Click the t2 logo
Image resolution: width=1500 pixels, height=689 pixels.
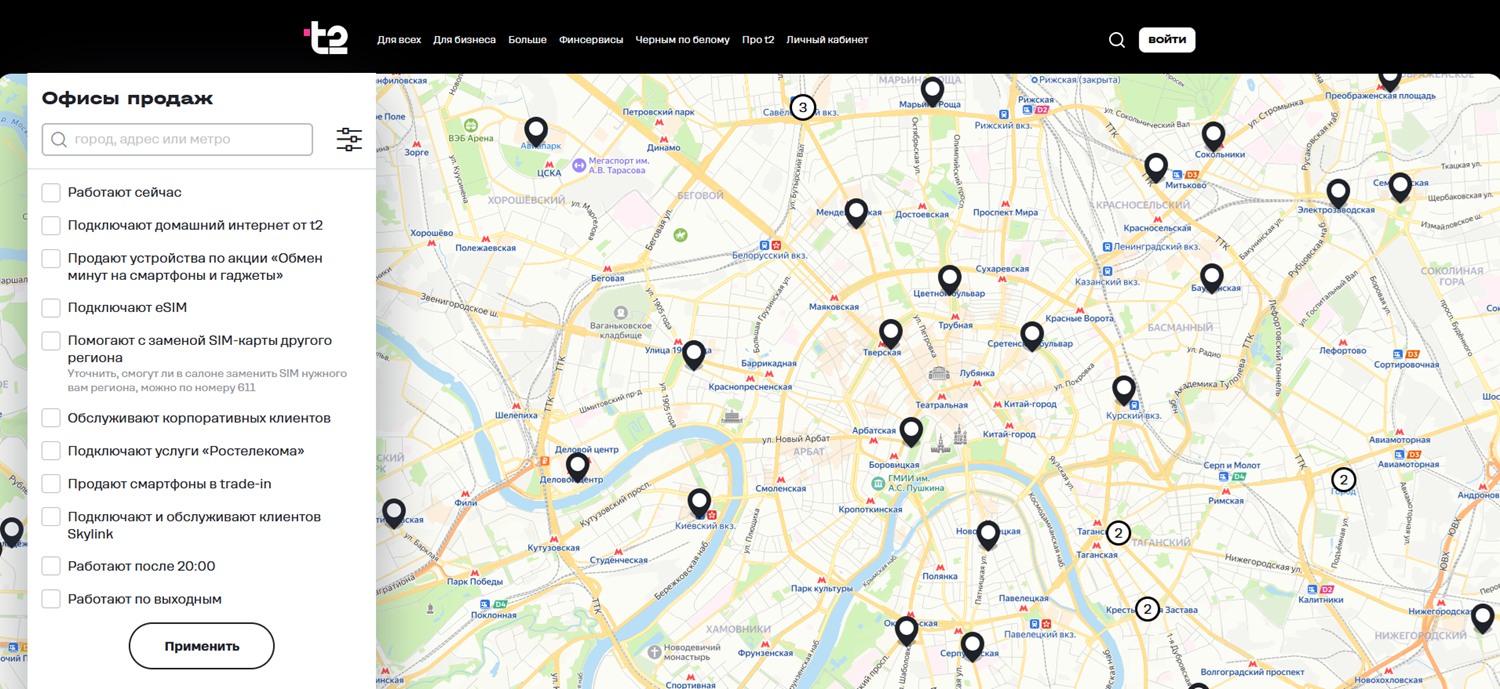pos(326,38)
